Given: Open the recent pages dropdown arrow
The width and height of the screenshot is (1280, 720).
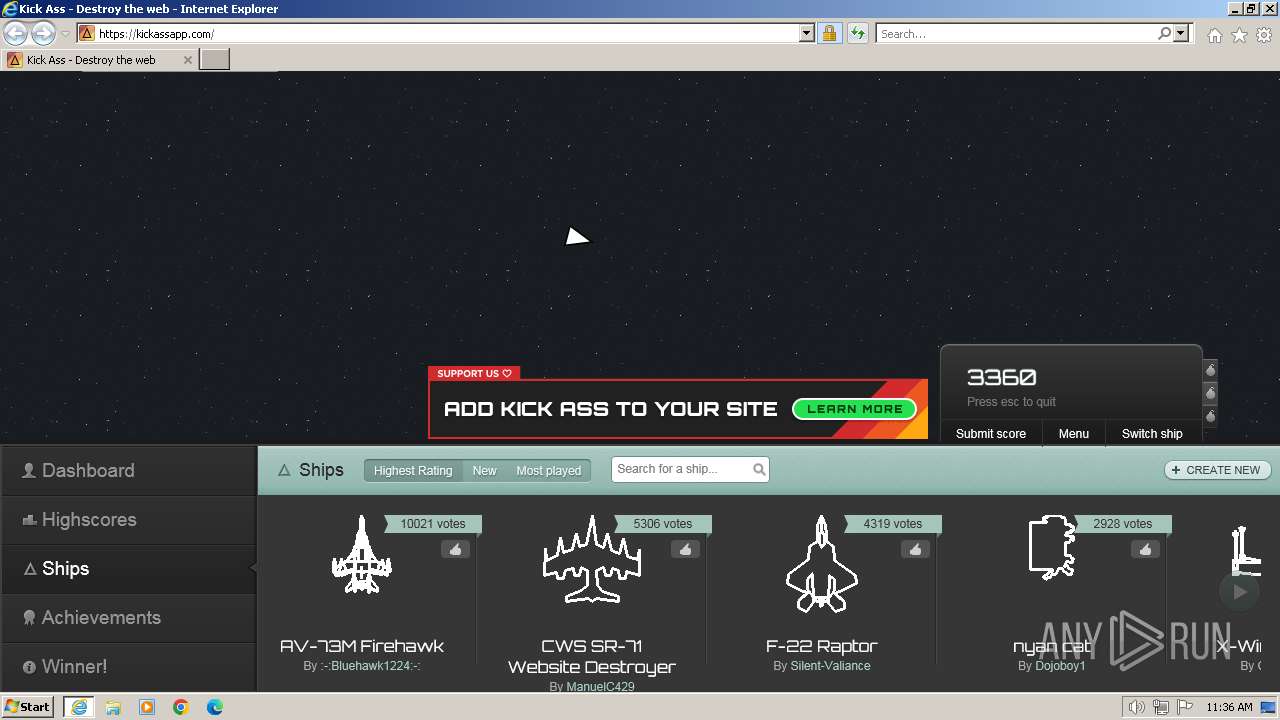Looking at the screenshot, I should click(65, 34).
